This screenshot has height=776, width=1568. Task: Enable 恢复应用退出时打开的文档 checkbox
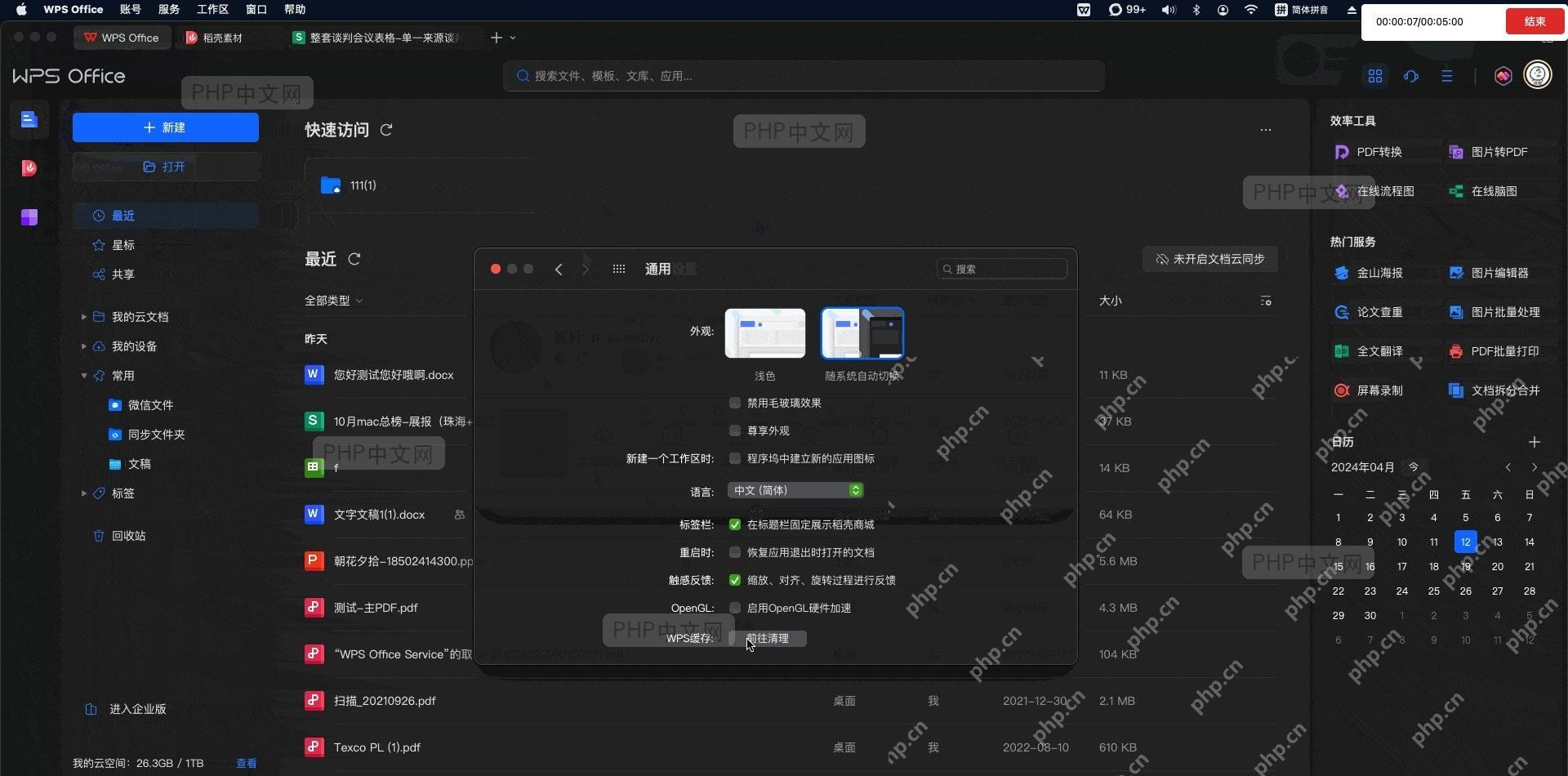[x=735, y=552]
